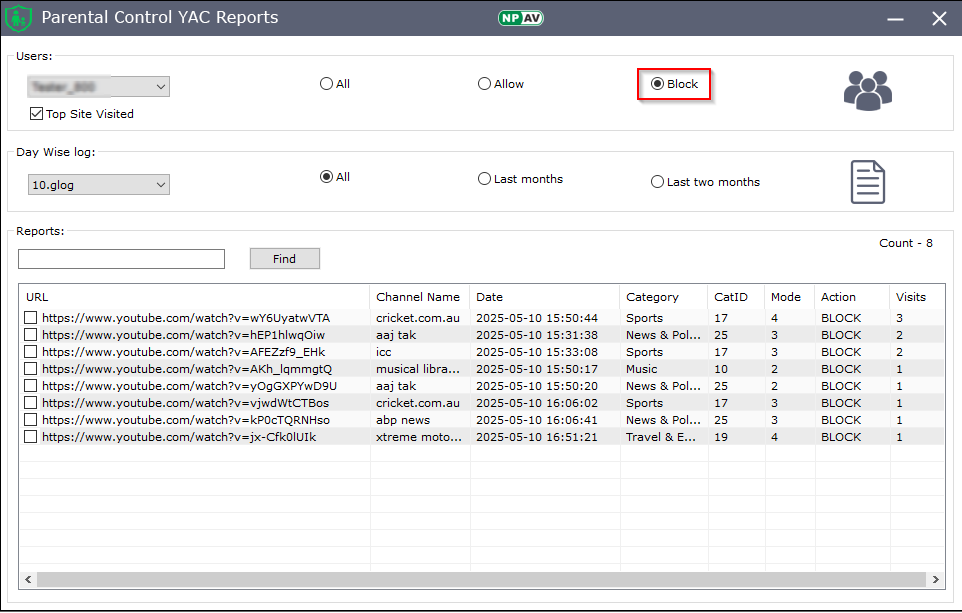Click the day wise log document icon
Screen dimensions: 962x613
[867, 182]
